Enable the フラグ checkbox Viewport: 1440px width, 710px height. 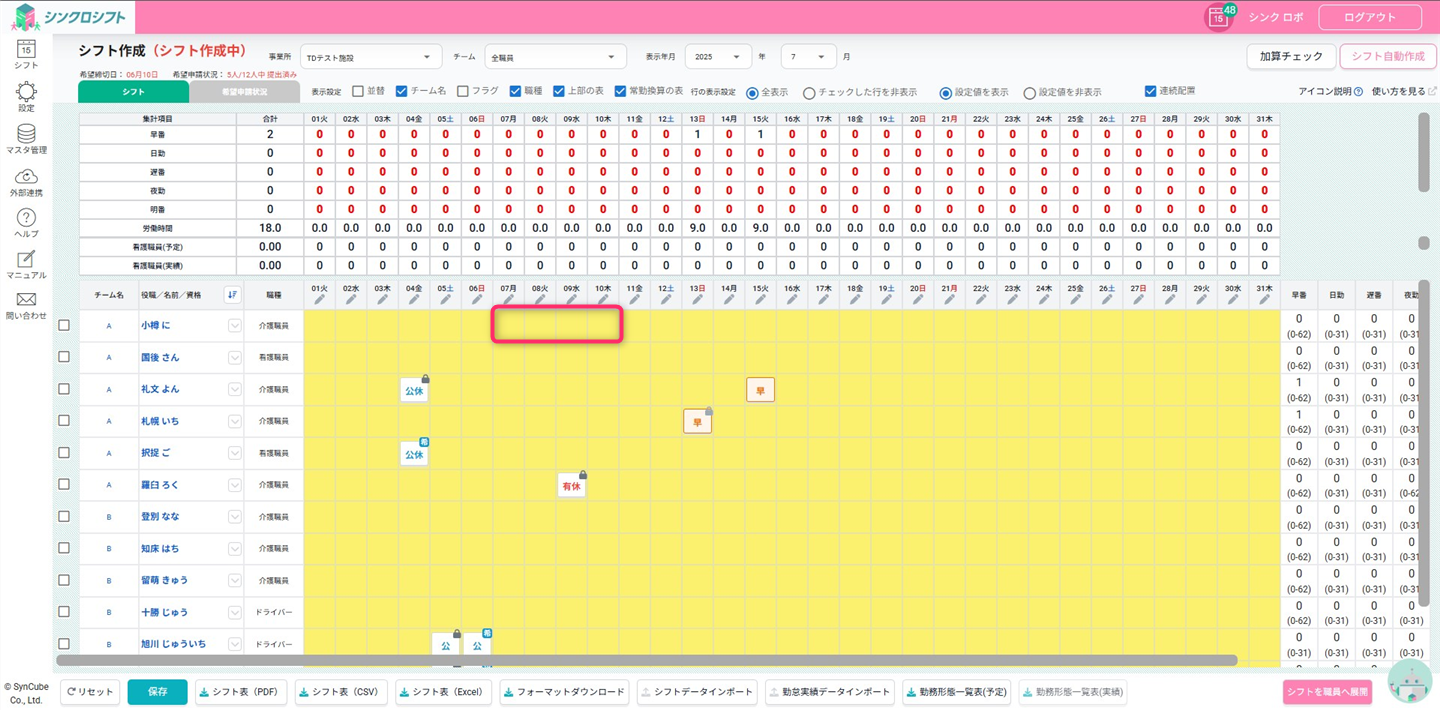click(462, 91)
